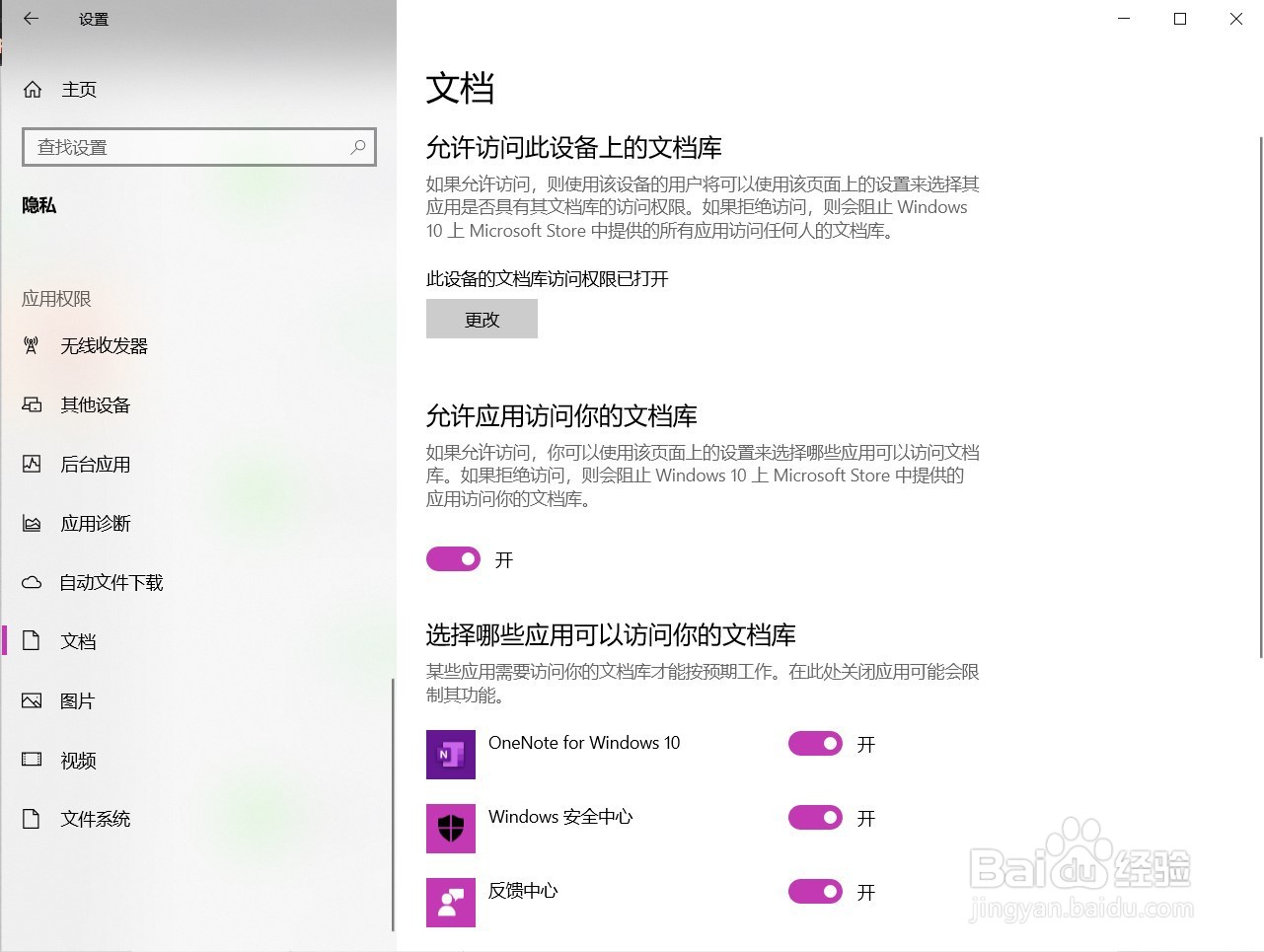
Task: Click the 无线收发器 radio icon
Action: pyautogui.click(x=32, y=346)
